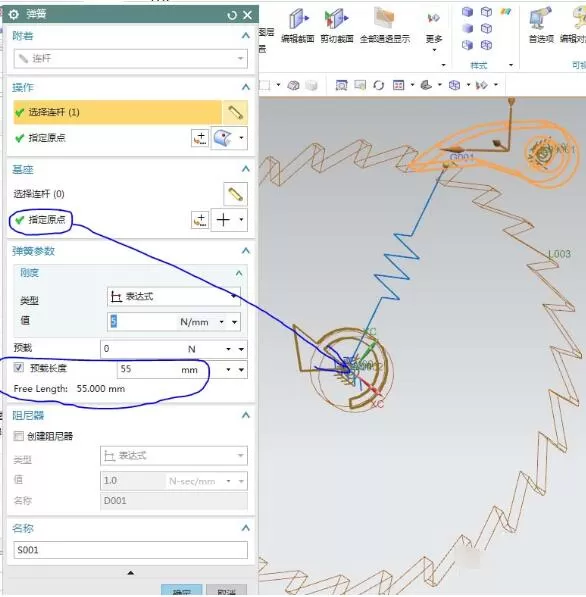Click the 取消 button
Image resolution: width=586 pixels, height=597 pixels.
(x=227, y=591)
